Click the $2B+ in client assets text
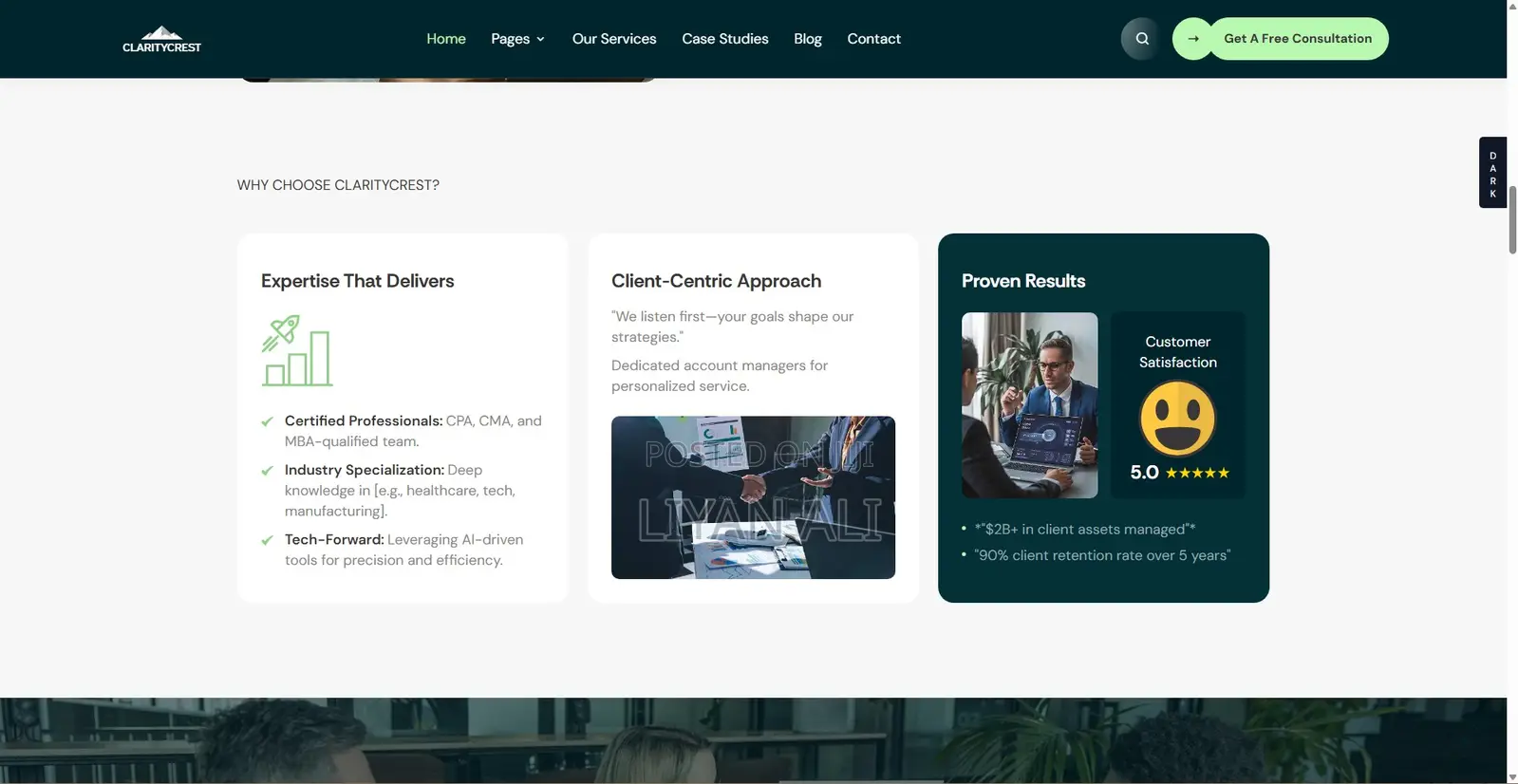This screenshot has width=1518, height=784. pos(1085,530)
